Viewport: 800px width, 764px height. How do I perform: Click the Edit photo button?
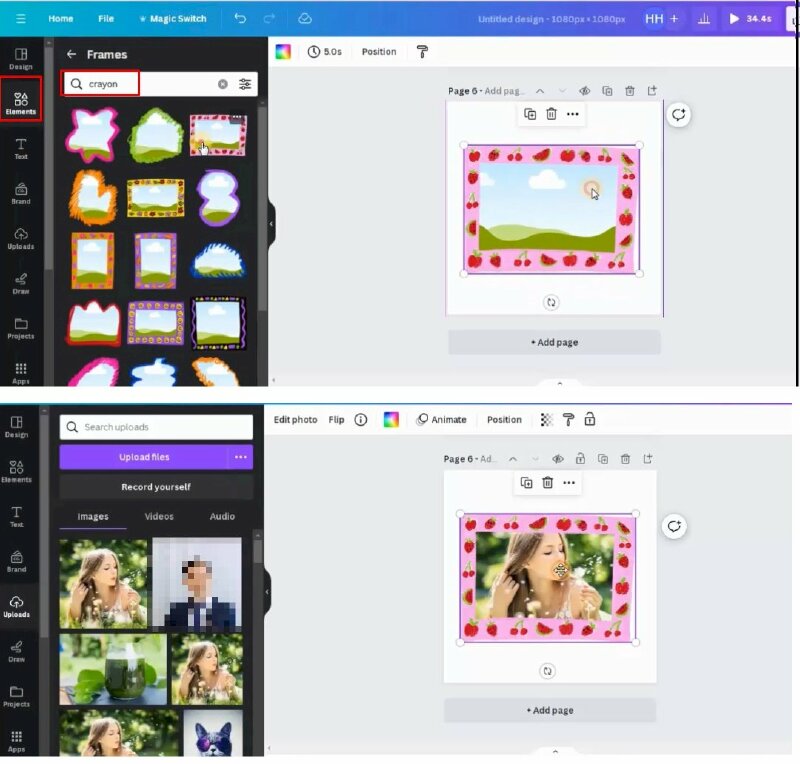pos(295,420)
